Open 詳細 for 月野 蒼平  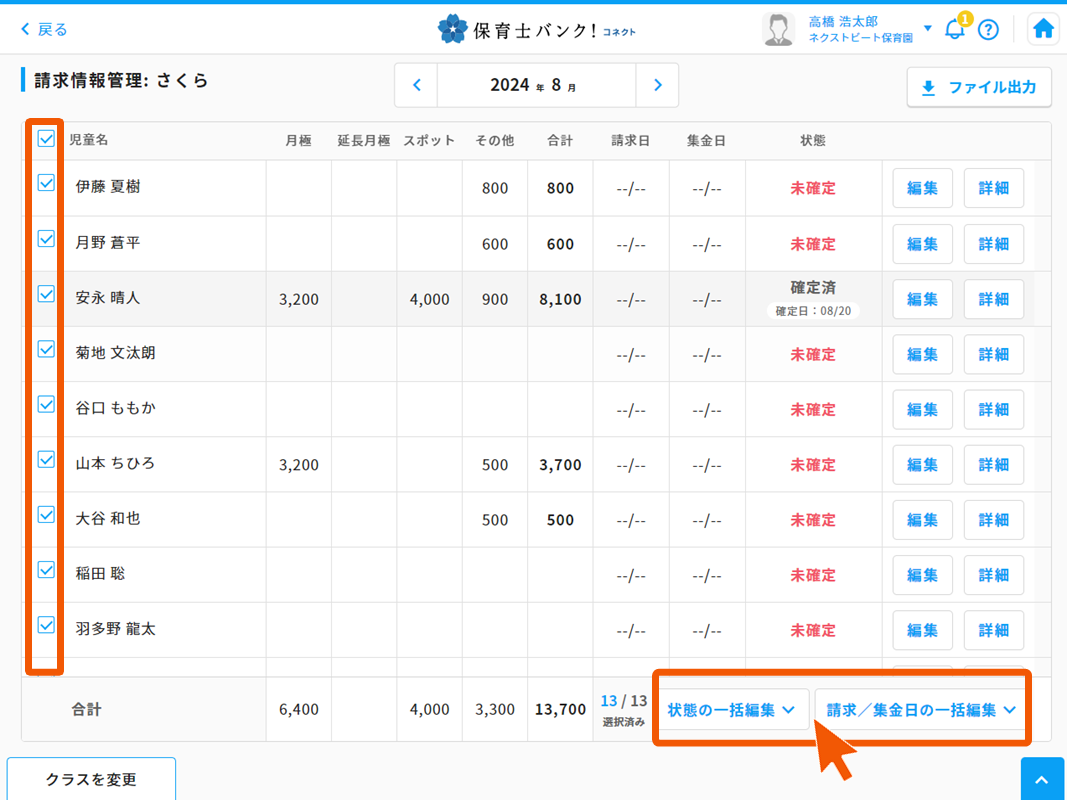point(993,244)
